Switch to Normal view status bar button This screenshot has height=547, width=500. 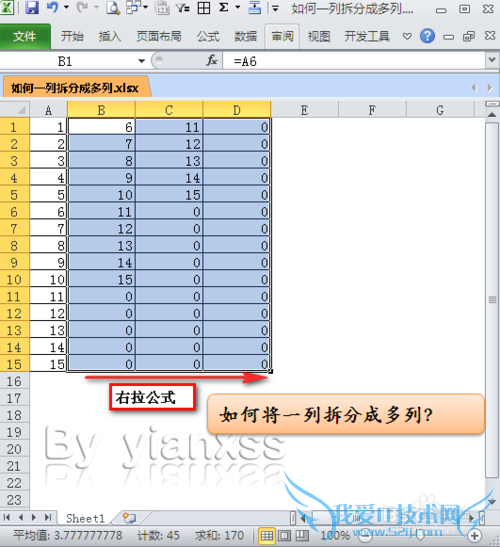267,535
